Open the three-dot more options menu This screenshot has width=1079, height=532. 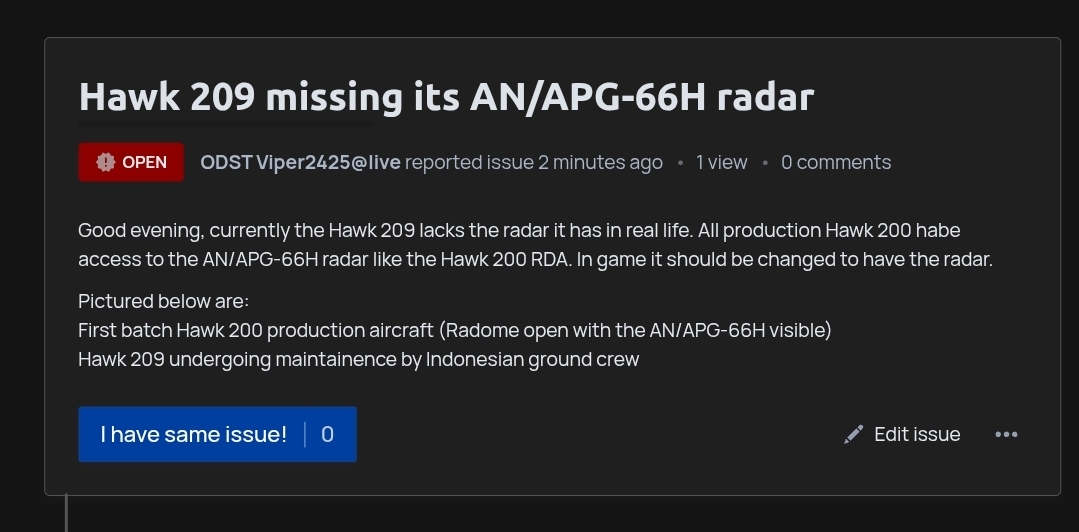pyautogui.click(x=1006, y=434)
